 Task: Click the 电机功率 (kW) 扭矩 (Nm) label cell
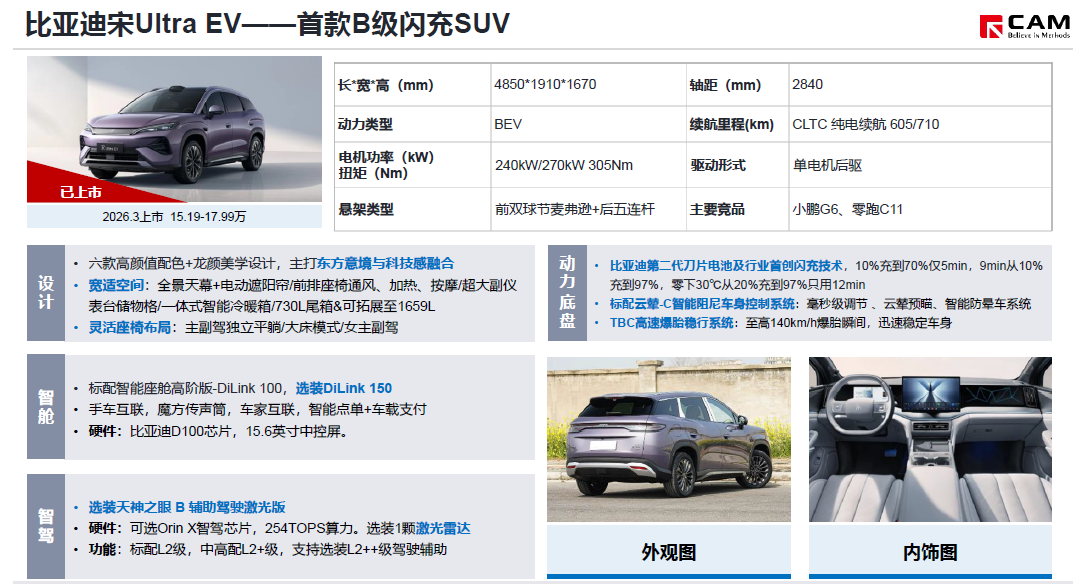pos(412,165)
